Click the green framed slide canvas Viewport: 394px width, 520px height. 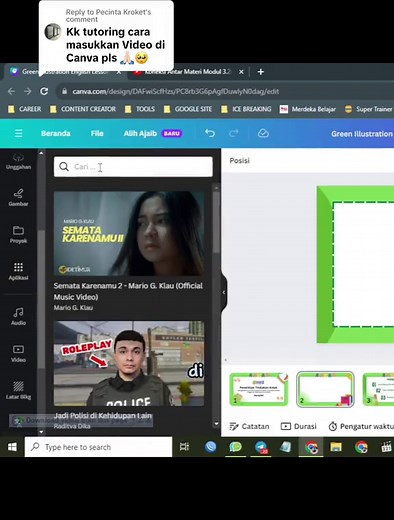click(x=355, y=264)
